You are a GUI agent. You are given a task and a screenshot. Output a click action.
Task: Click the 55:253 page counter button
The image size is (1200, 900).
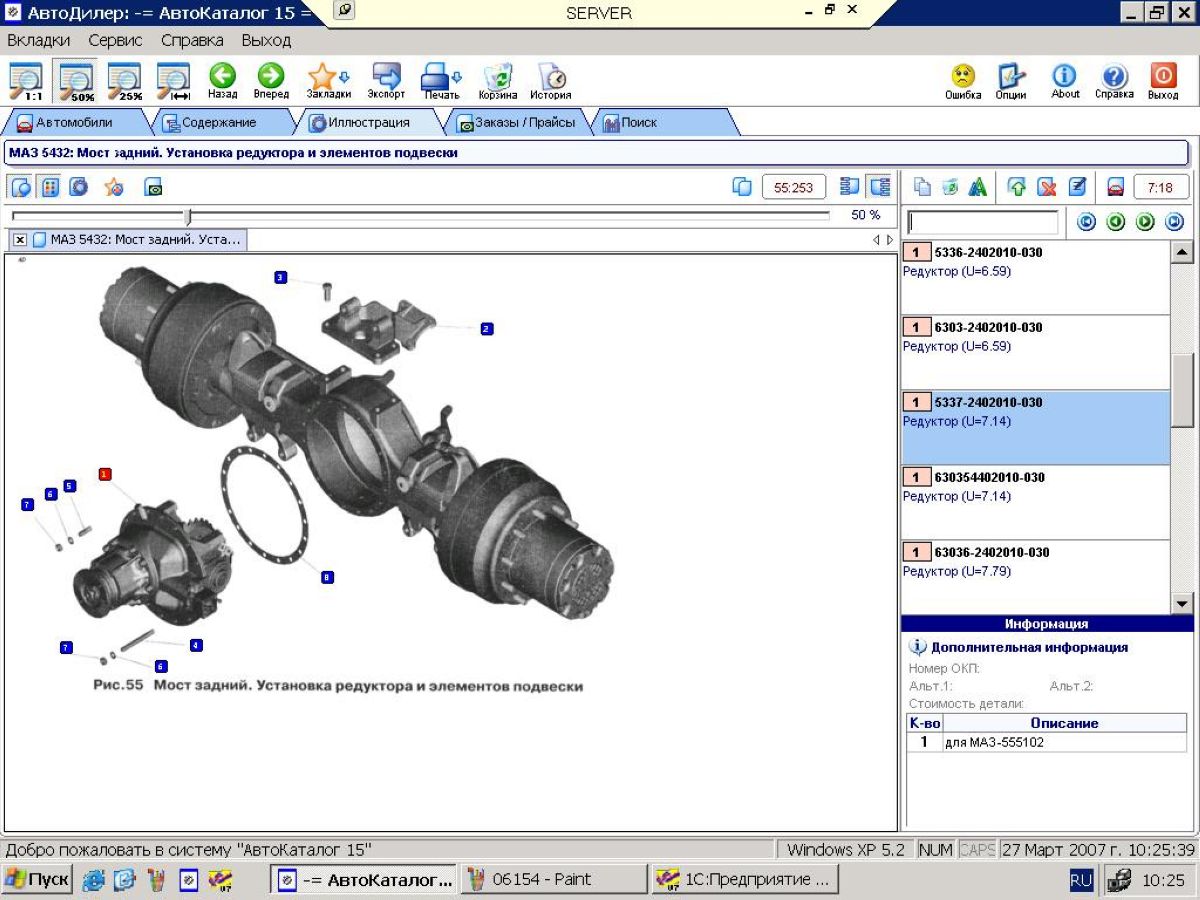[794, 187]
